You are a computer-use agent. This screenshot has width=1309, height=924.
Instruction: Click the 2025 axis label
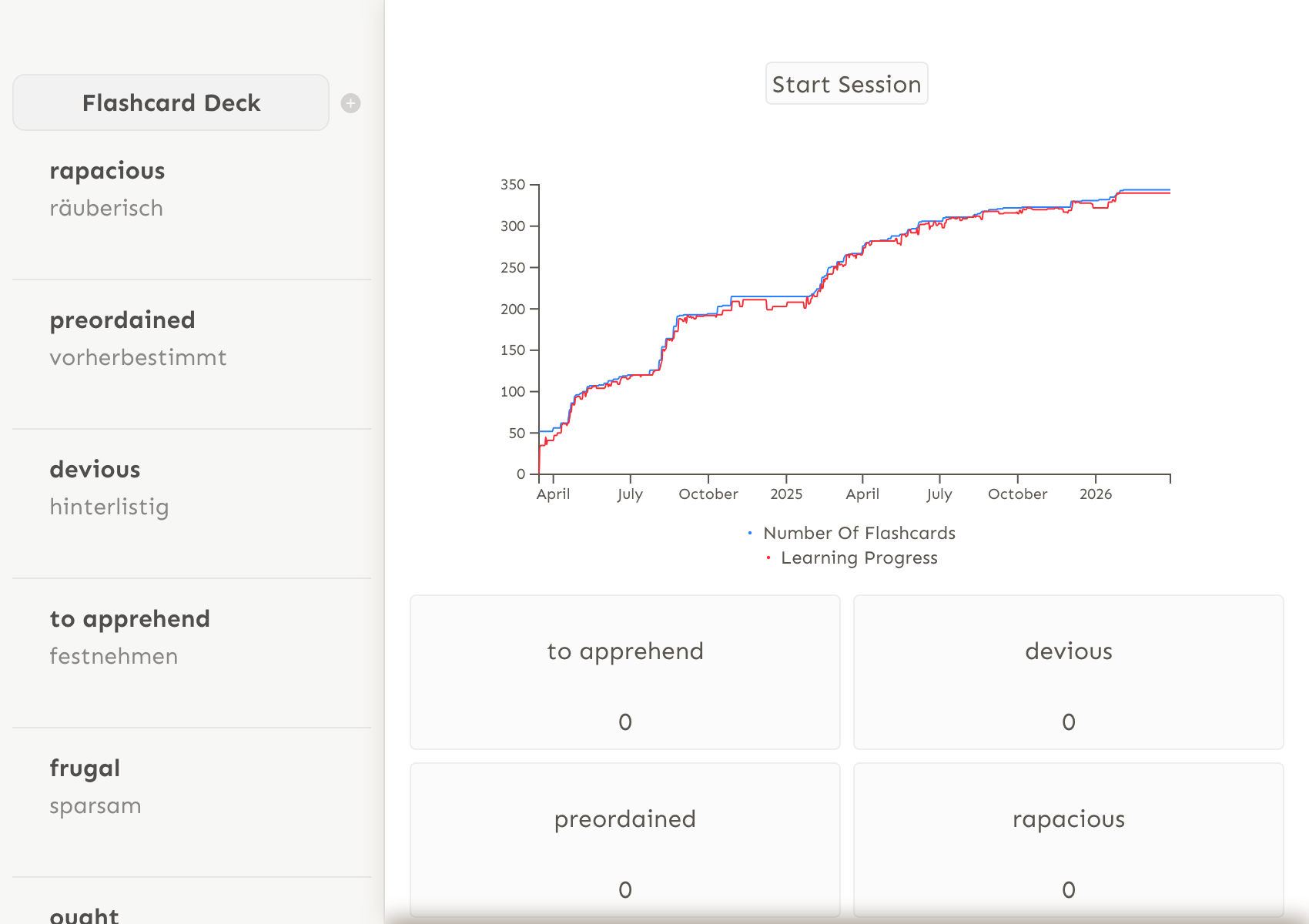click(786, 494)
